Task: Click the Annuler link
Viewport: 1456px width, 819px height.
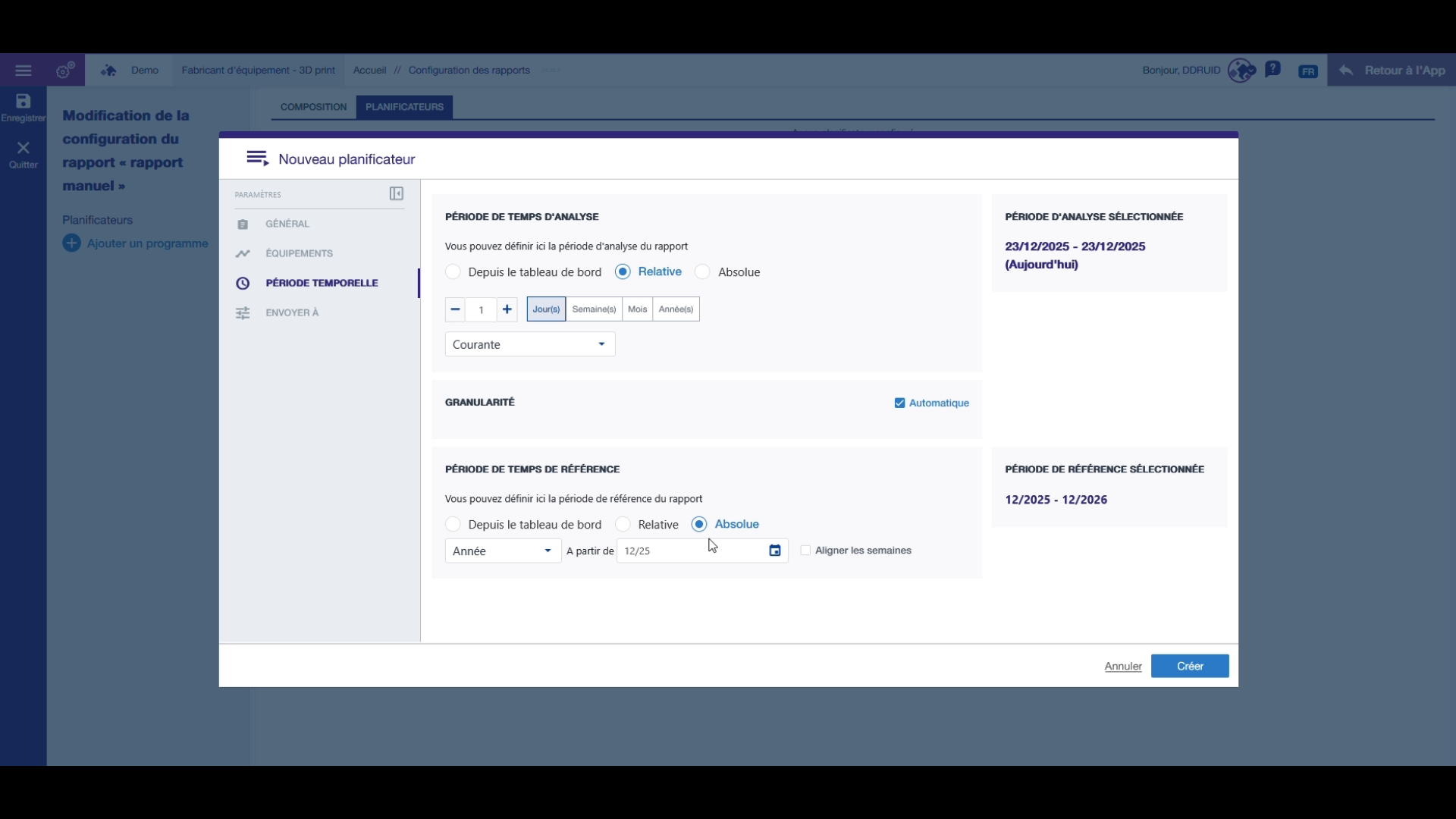Action: coord(1123,667)
